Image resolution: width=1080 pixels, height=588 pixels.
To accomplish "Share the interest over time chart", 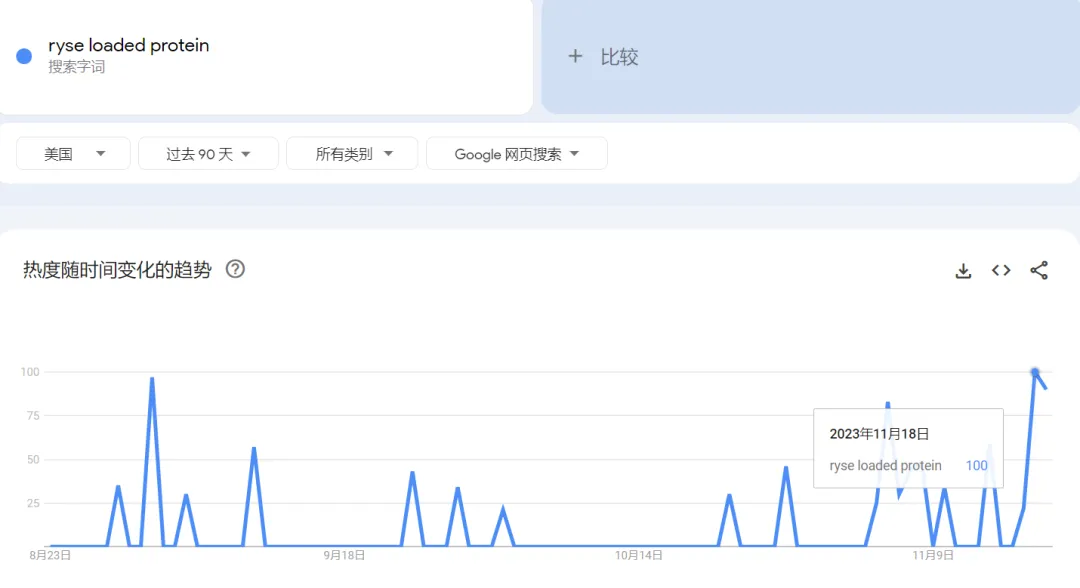I will coord(1039,271).
